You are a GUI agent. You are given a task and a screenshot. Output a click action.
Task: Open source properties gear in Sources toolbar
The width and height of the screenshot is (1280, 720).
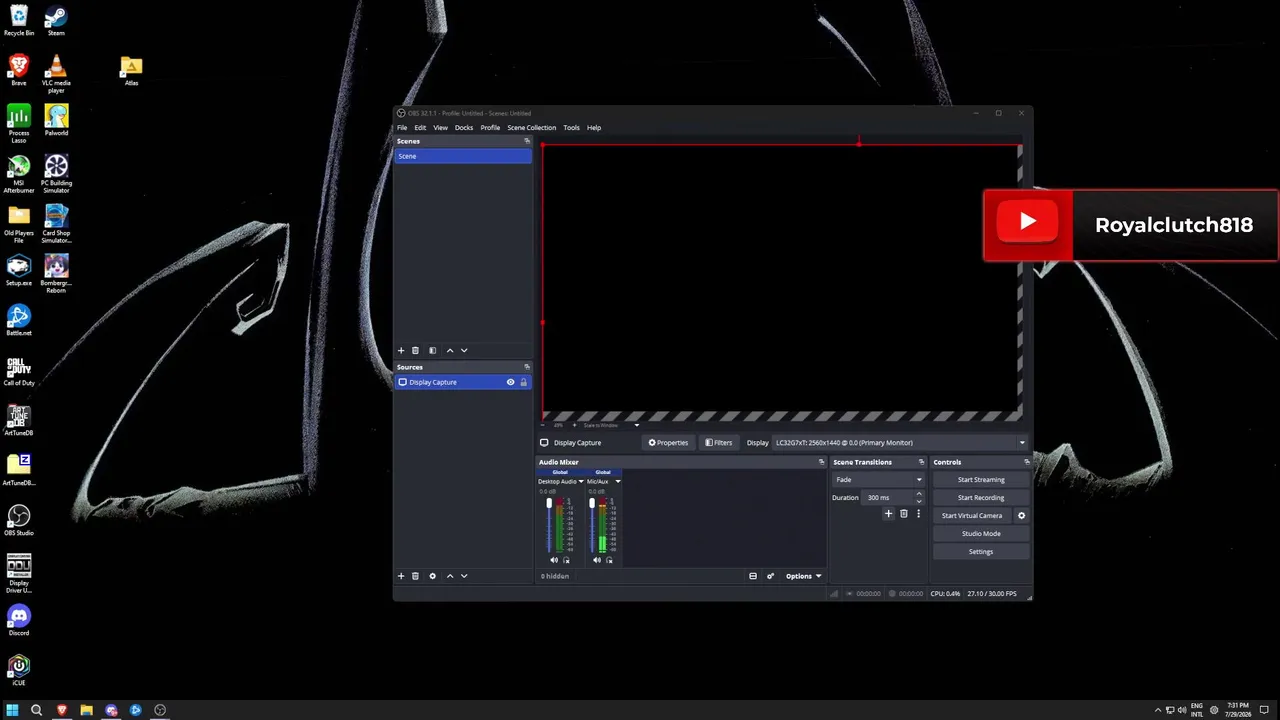[432, 576]
